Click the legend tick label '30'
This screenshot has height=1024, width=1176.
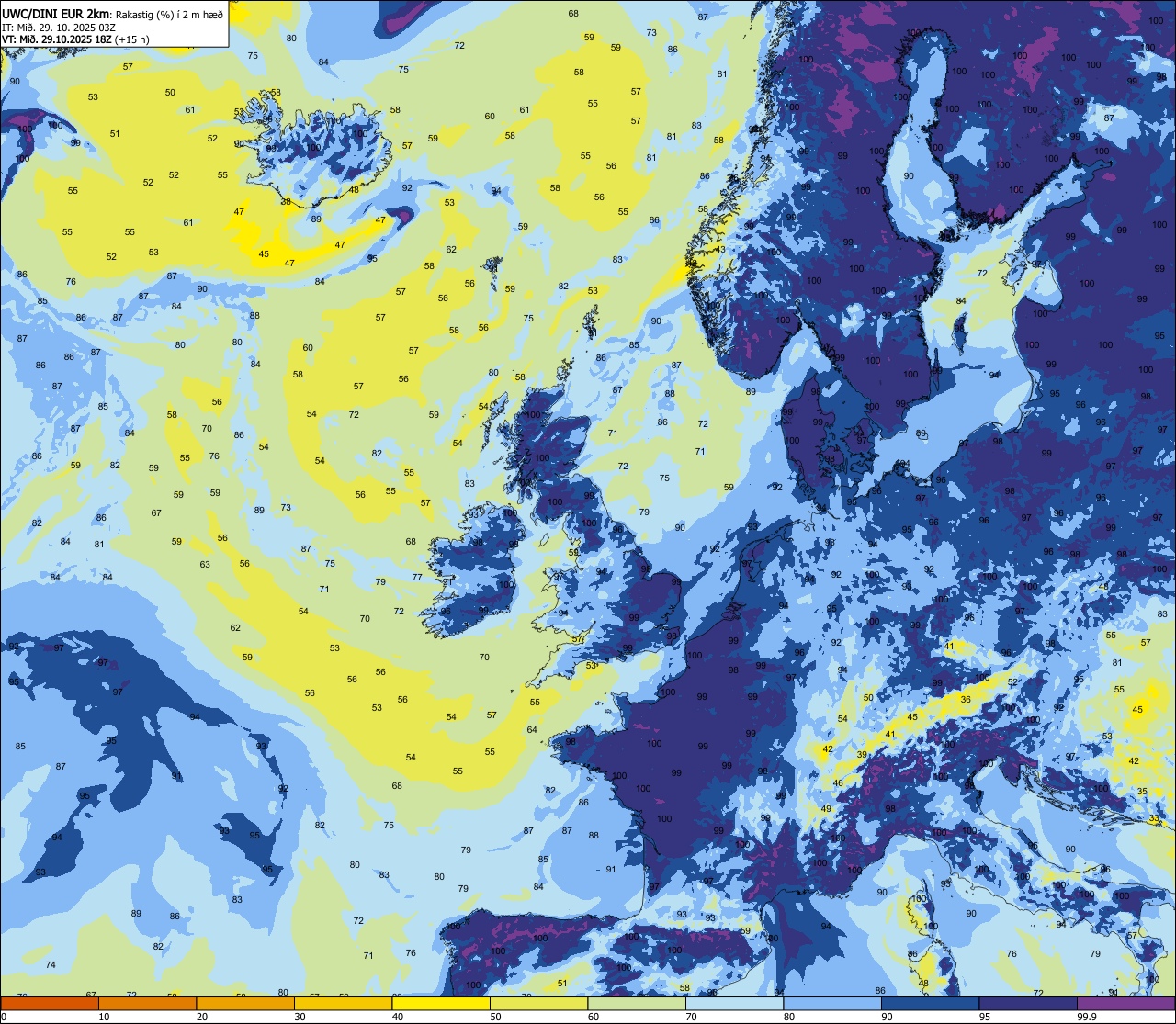(x=300, y=1017)
